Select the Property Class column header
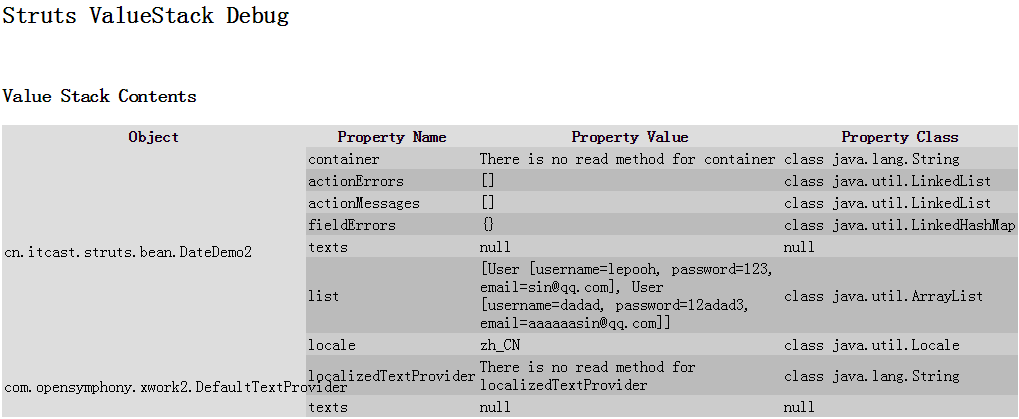 click(899, 137)
